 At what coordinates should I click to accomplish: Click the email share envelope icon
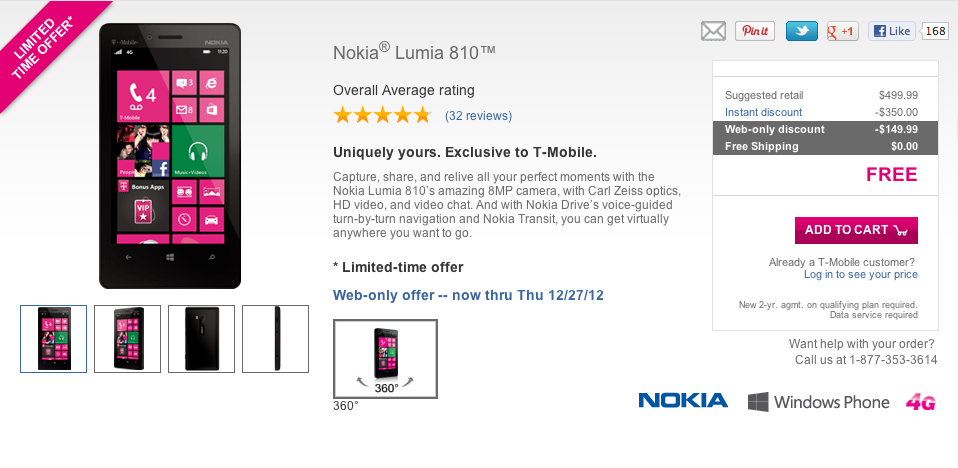click(713, 31)
